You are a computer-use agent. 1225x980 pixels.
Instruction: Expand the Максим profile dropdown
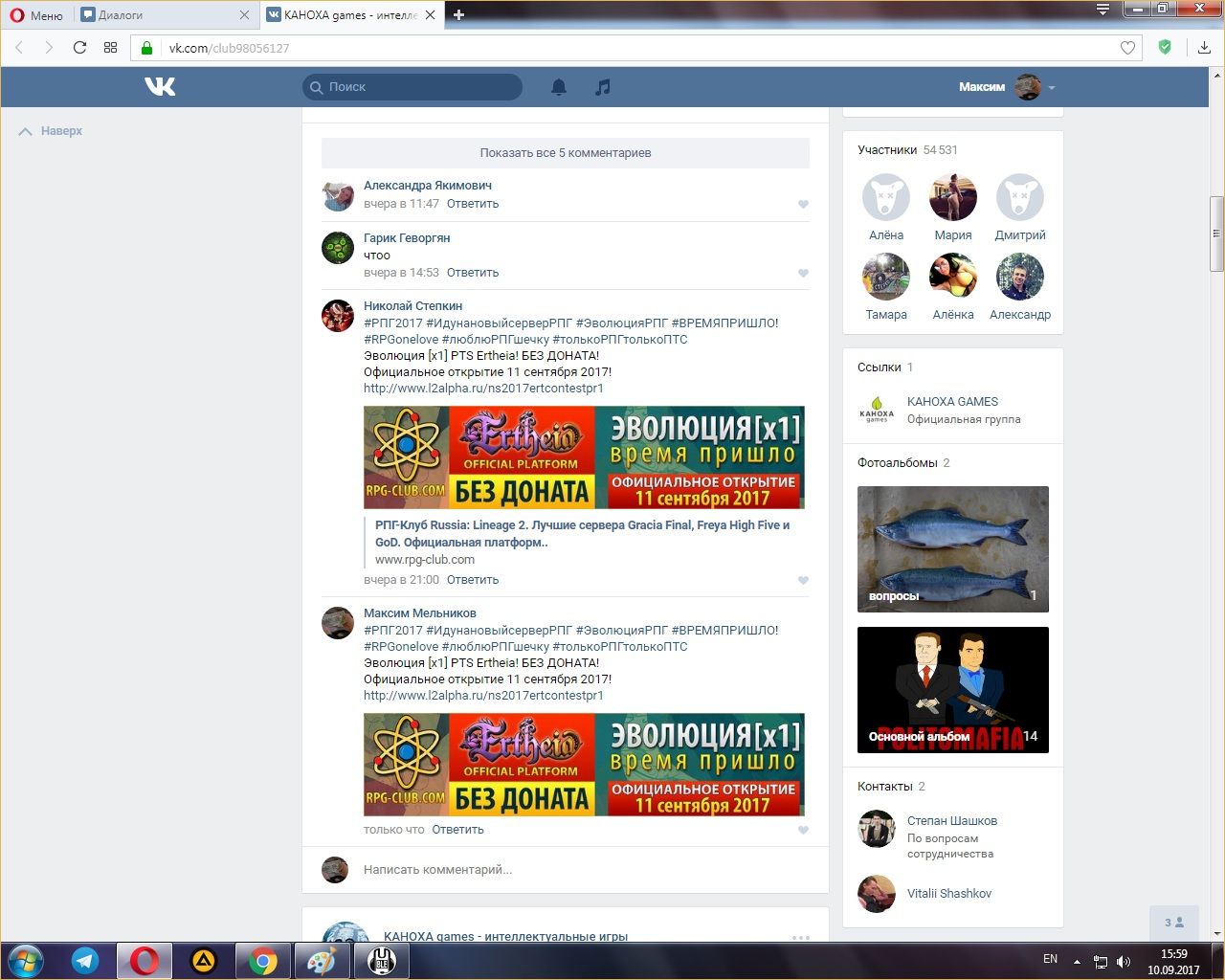1007,87
